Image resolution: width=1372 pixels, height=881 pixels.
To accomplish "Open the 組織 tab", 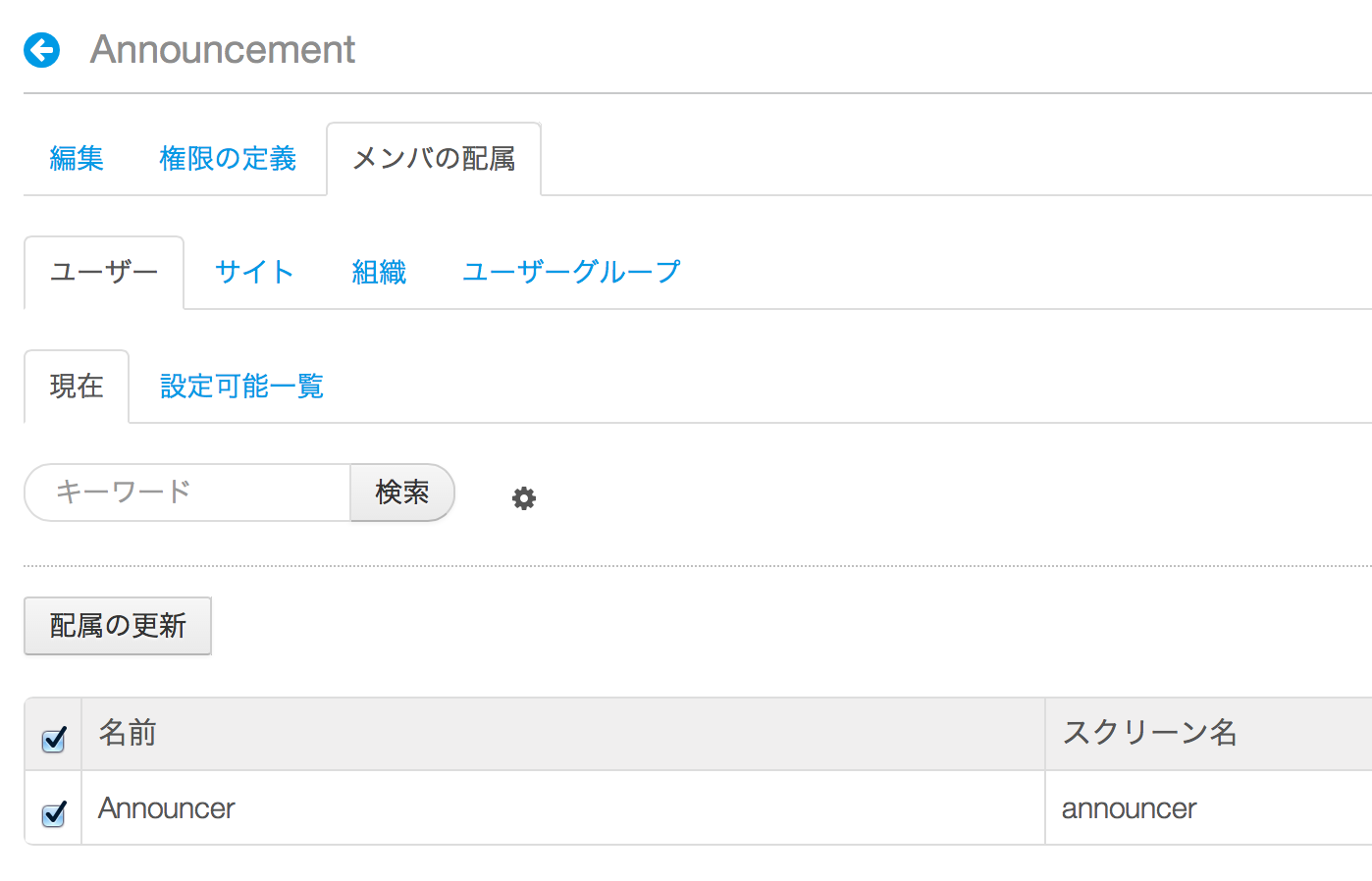I will tap(379, 273).
